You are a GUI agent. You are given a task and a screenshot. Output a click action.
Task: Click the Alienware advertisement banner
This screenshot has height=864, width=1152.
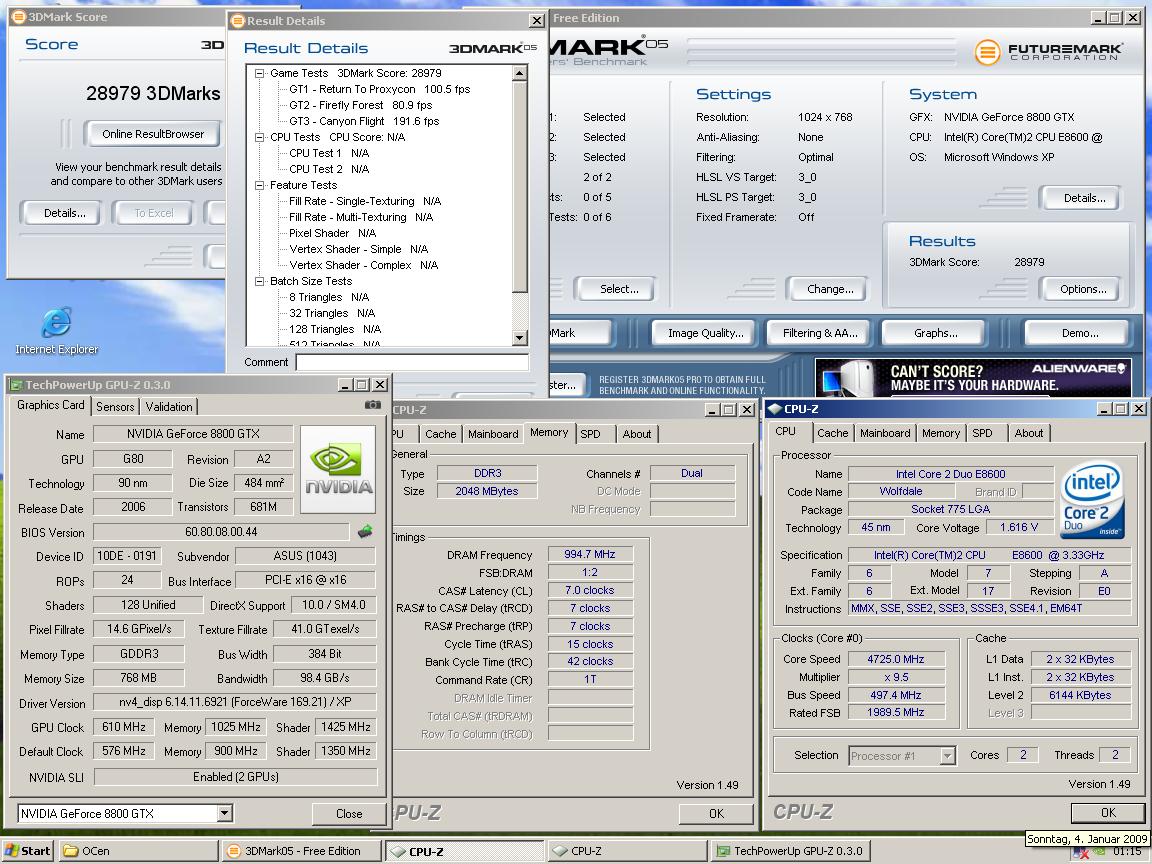[x=973, y=377]
